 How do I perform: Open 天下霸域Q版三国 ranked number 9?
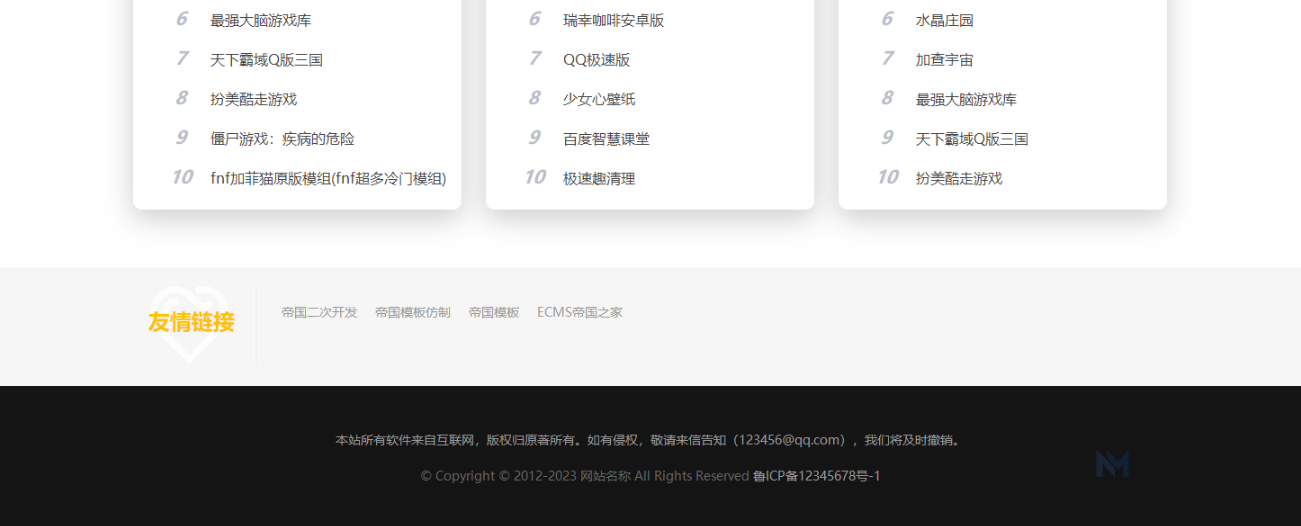[x=971, y=139]
